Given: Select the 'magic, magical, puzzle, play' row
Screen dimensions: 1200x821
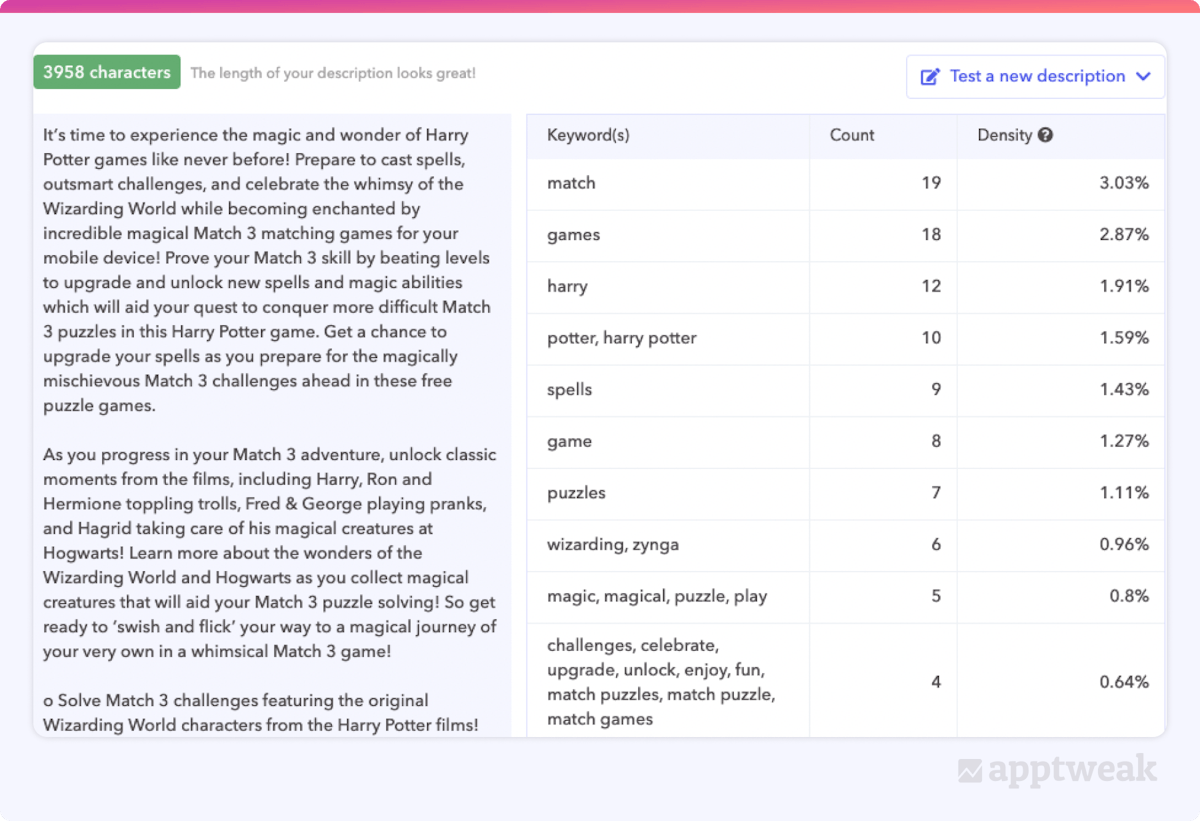Looking at the screenshot, I should pyautogui.click(x=657, y=597).
